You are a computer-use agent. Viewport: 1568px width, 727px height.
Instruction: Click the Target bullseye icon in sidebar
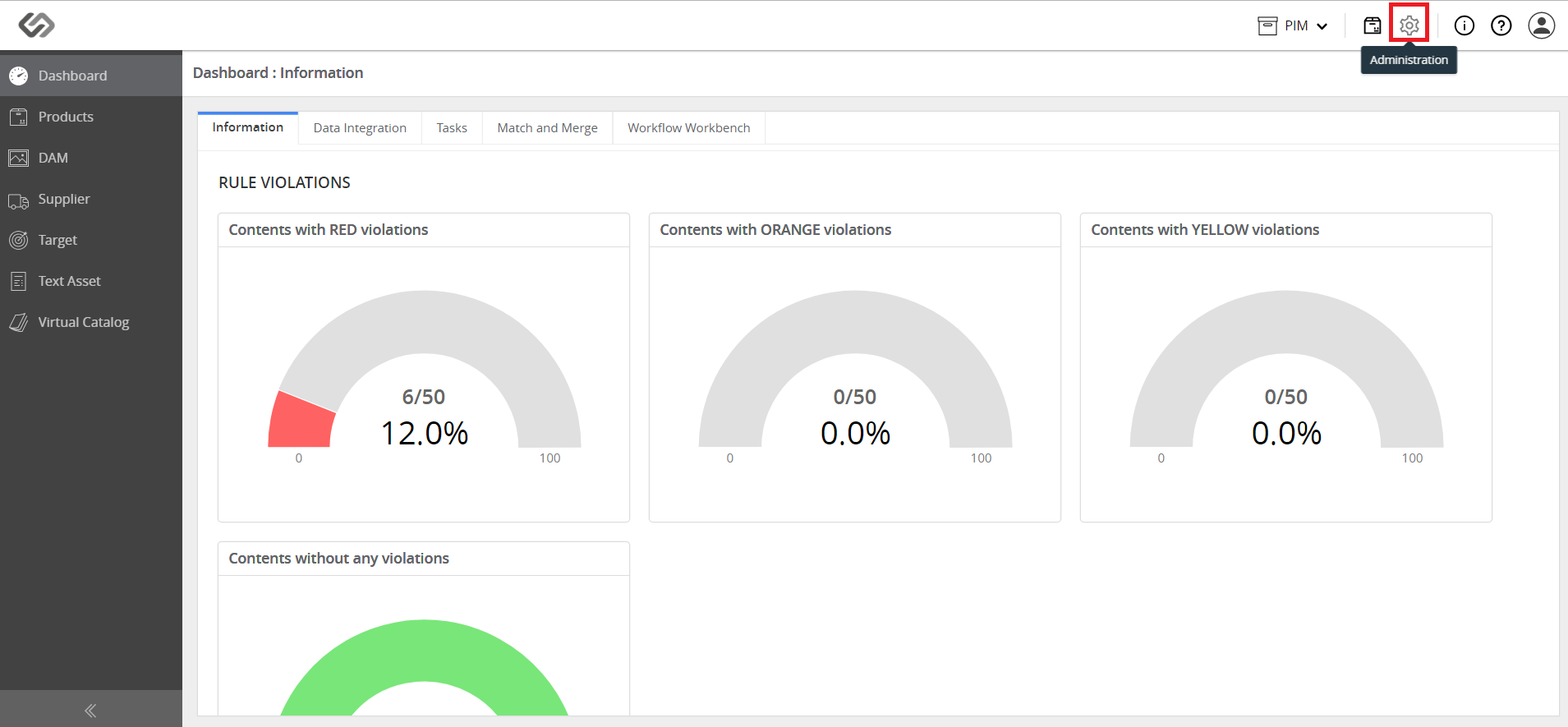(18, 240)
